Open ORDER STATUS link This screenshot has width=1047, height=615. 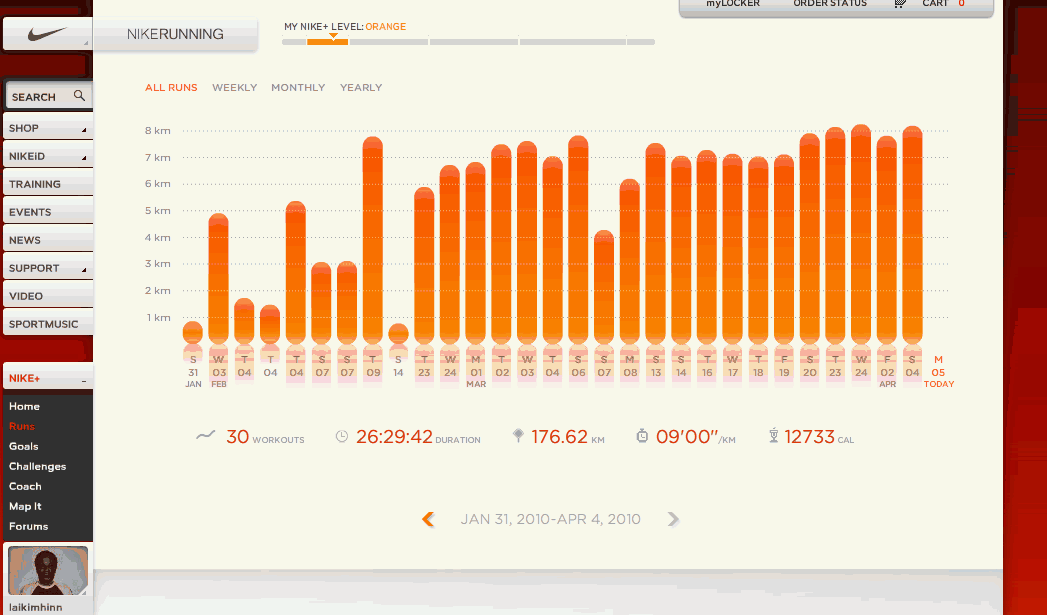830,3
